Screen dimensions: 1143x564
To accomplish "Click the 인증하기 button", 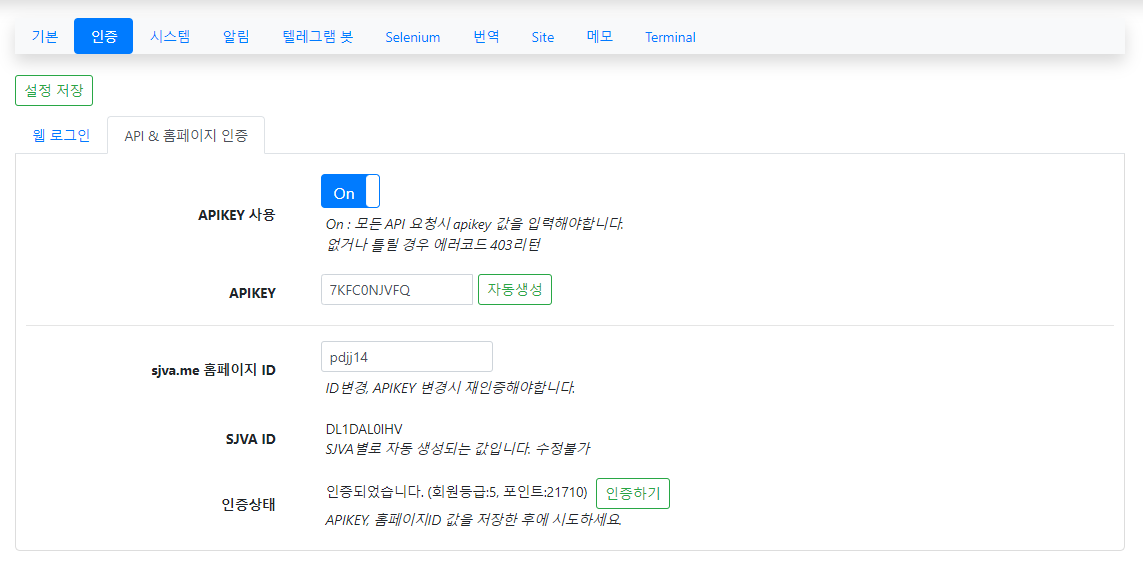I will click(632, 493).
